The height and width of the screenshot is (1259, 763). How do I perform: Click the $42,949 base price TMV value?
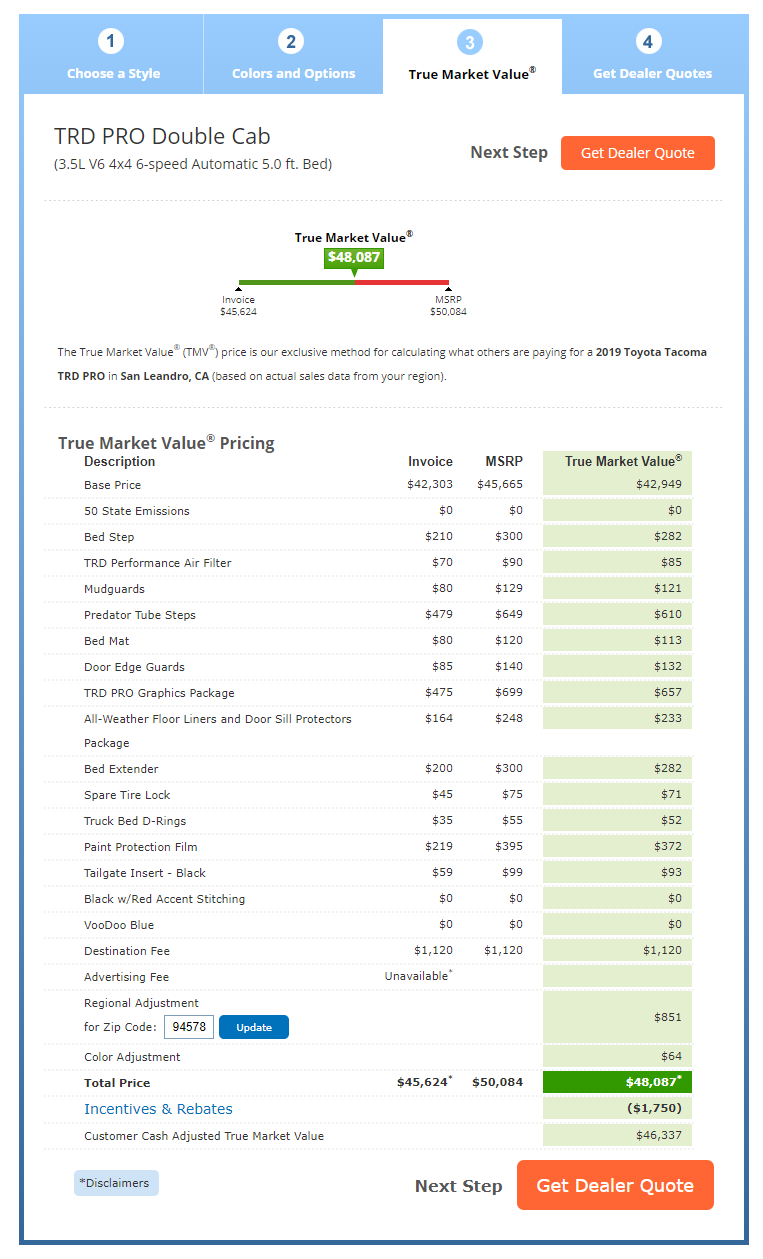pos(659,485)
